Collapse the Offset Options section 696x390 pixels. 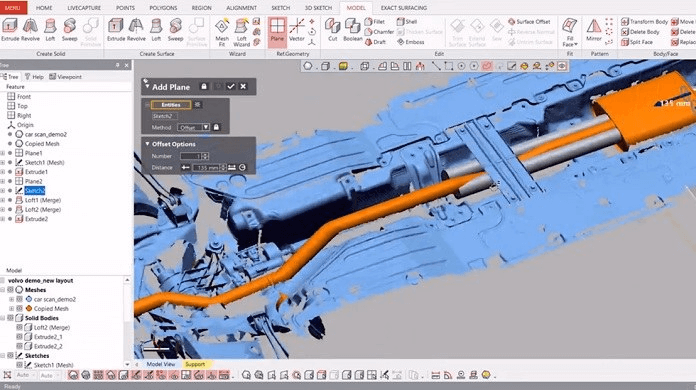click(147, 144)
